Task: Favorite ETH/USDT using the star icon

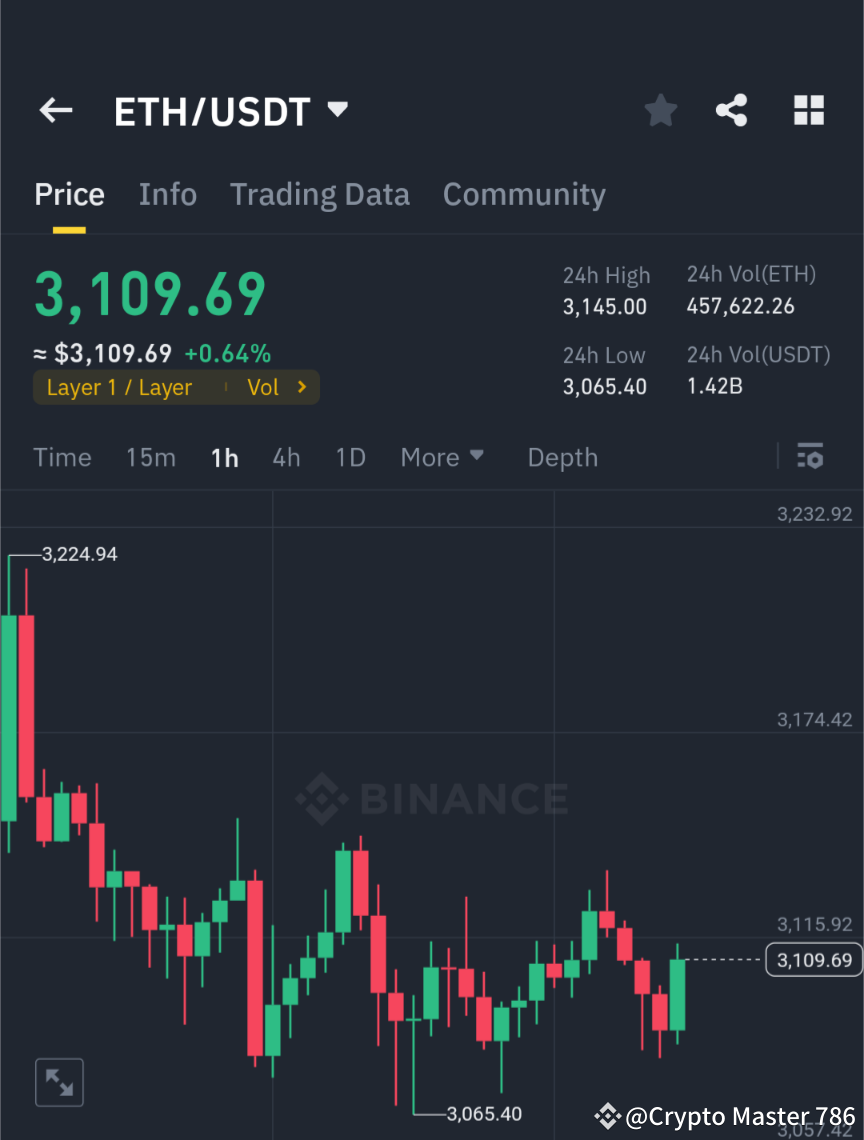Action: (x=660, y=110)
